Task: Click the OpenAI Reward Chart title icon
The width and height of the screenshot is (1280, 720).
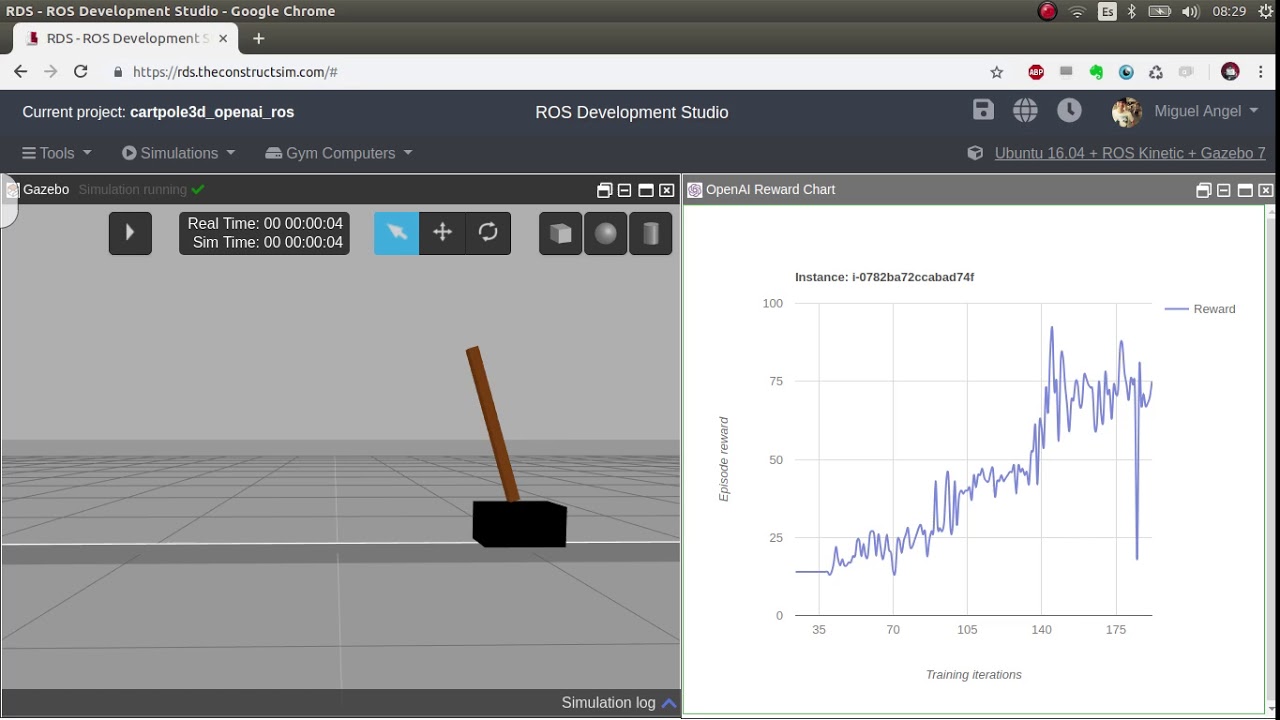Action: [x=695, y=189]
